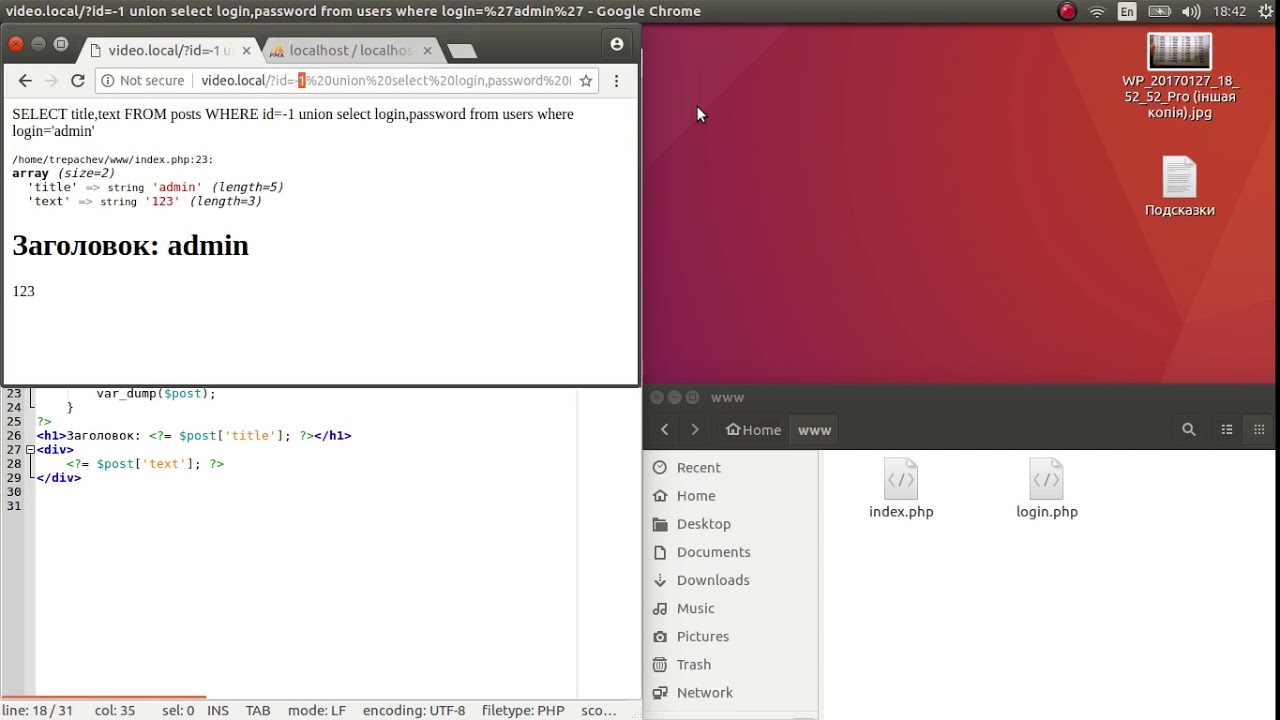Close the video.local tab
Screen dimensions: 1280x720
pyautogui.click(x=246, y=50)
